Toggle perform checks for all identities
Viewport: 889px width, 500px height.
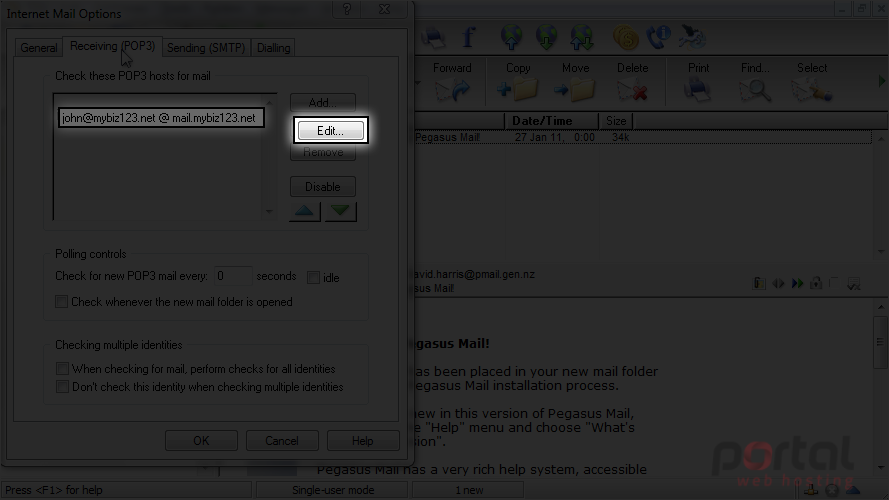[x=62, y=369]
